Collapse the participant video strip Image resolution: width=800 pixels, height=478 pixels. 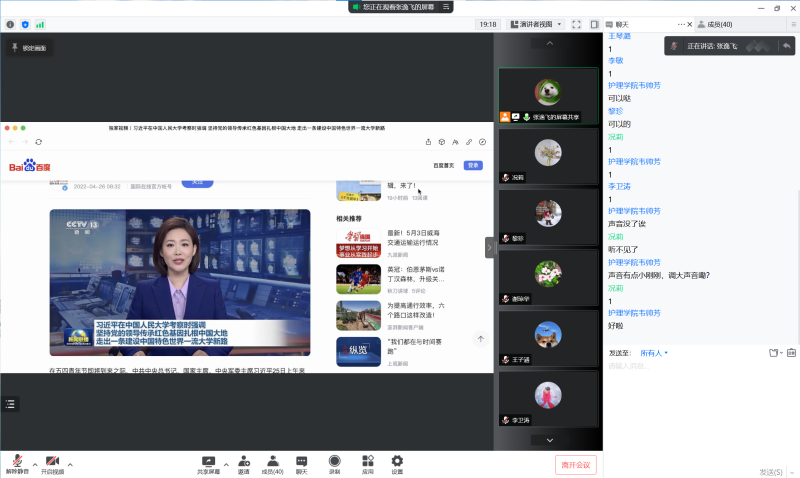click(x=490, y=247)
